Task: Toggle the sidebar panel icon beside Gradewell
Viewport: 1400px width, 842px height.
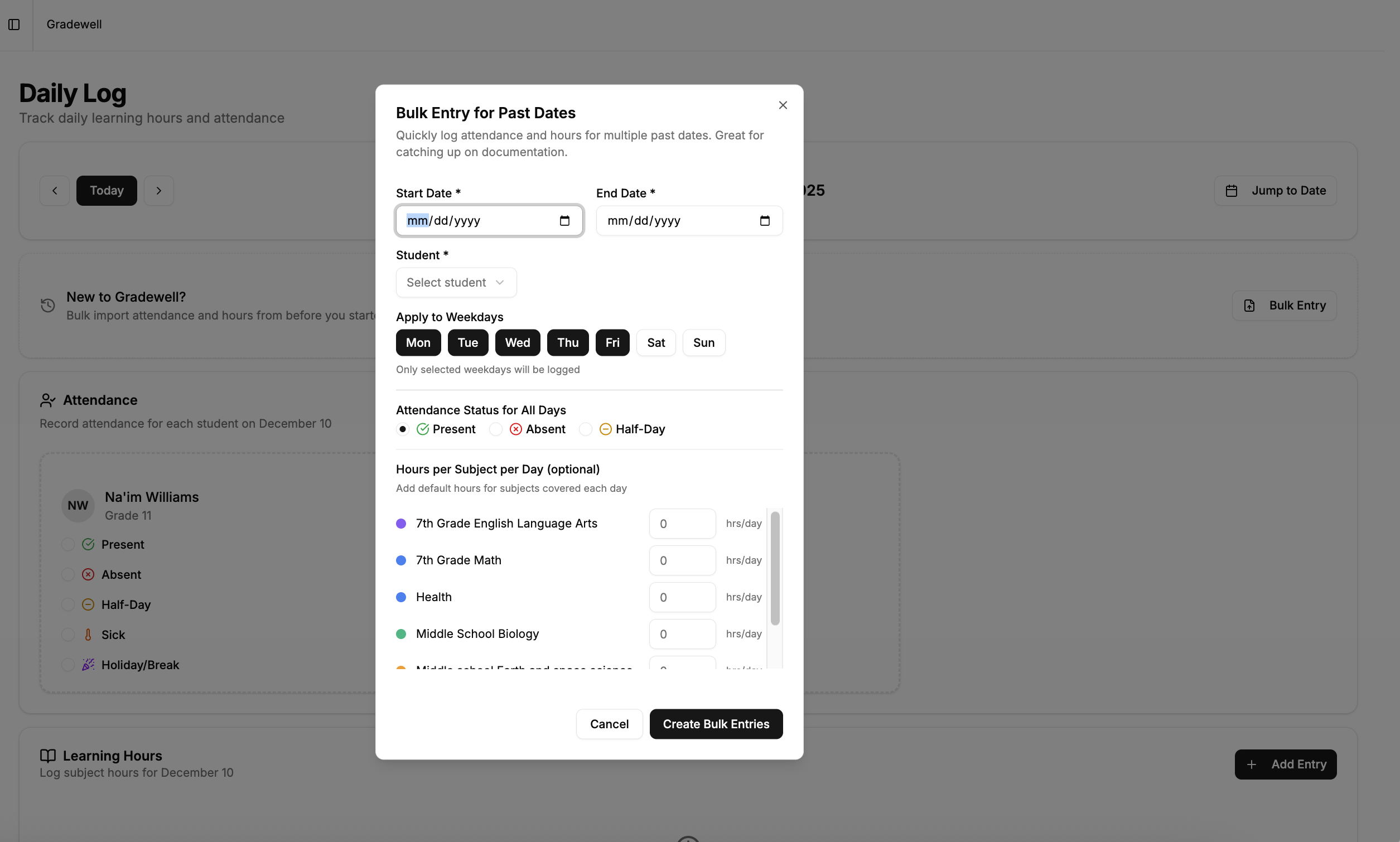Action: pos(13,25)
